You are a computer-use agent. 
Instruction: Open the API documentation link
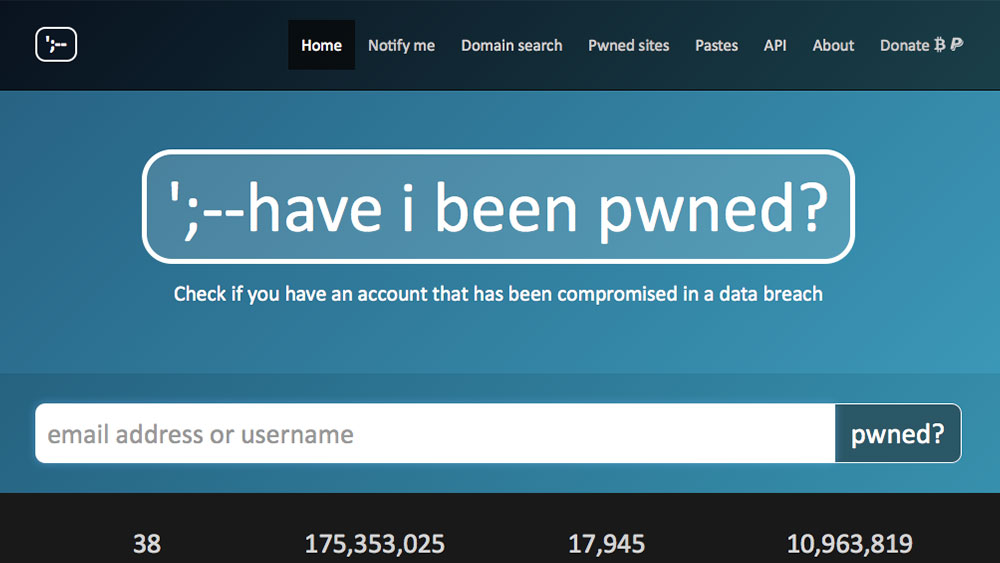click(x=775, y=45)
